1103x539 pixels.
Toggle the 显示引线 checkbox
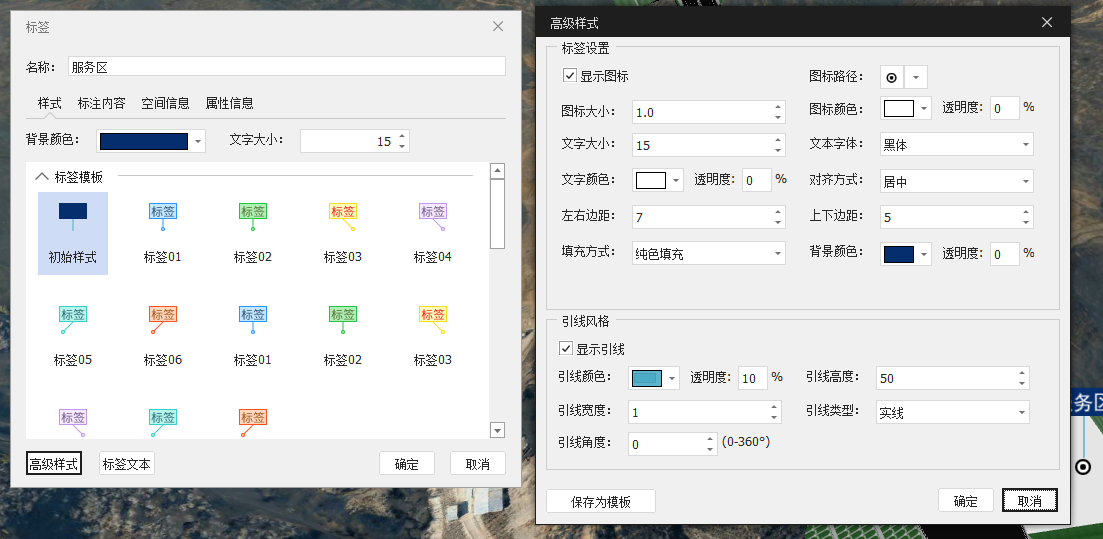pos(567,349)
